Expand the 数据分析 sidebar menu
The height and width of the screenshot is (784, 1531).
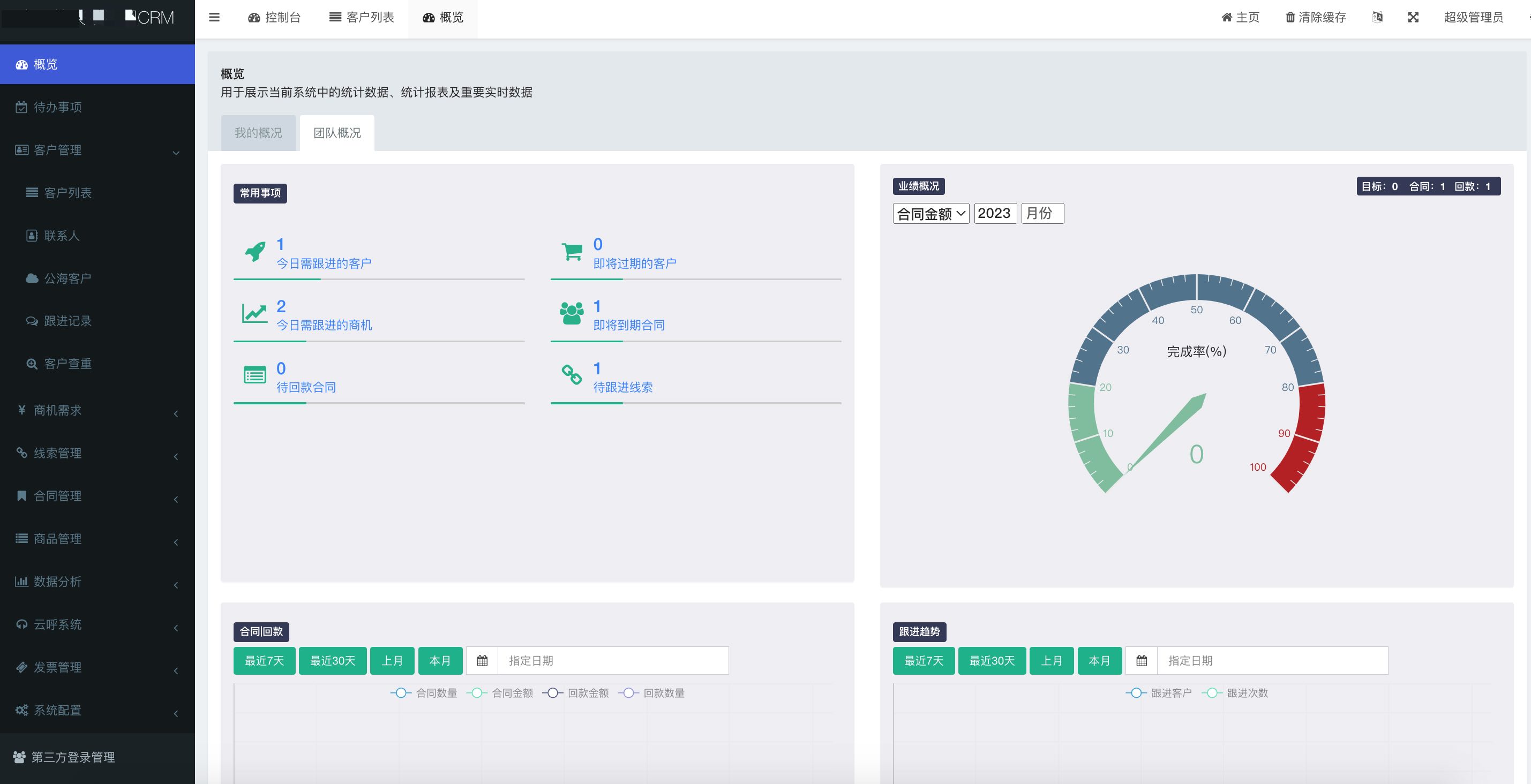(x=97, y=581)
